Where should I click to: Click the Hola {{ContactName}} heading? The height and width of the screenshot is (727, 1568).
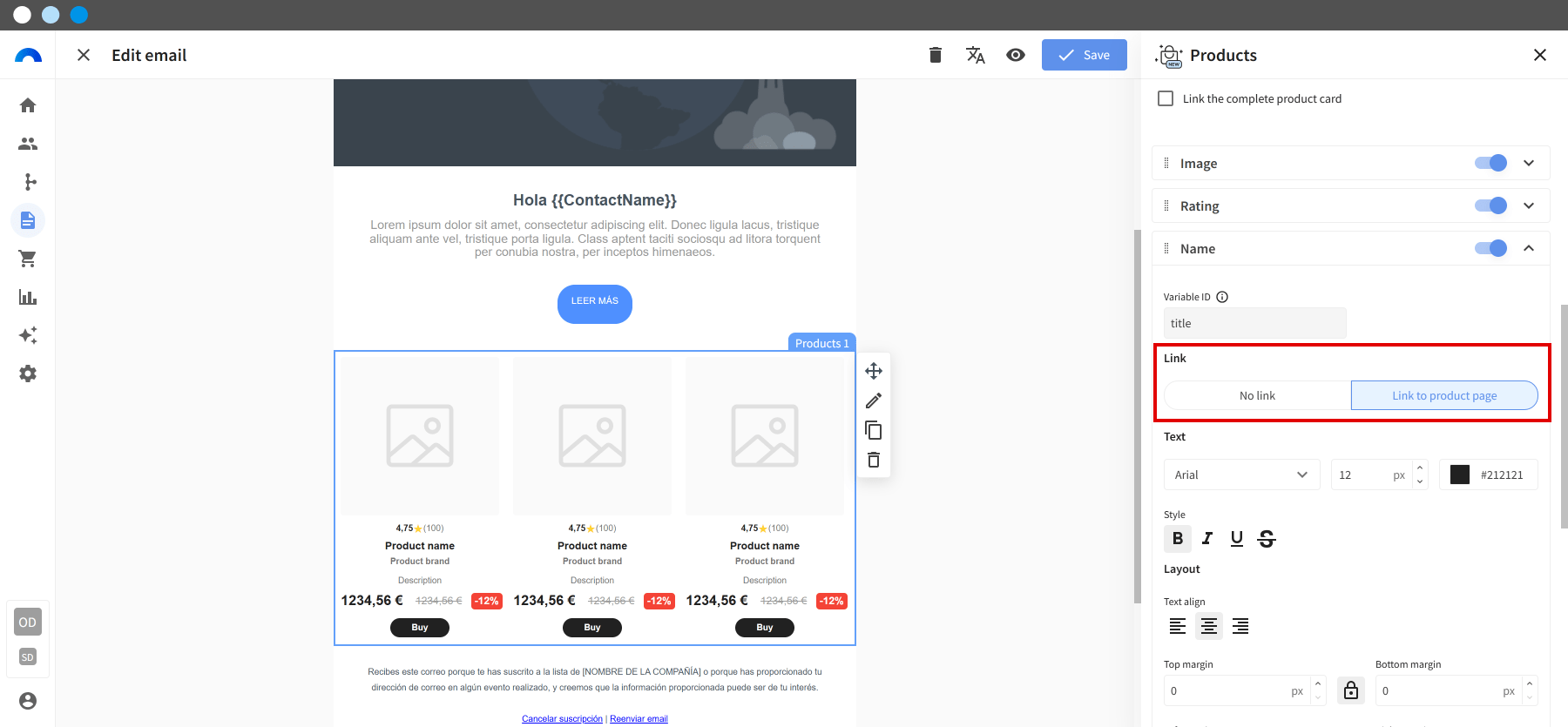point(595,200)
